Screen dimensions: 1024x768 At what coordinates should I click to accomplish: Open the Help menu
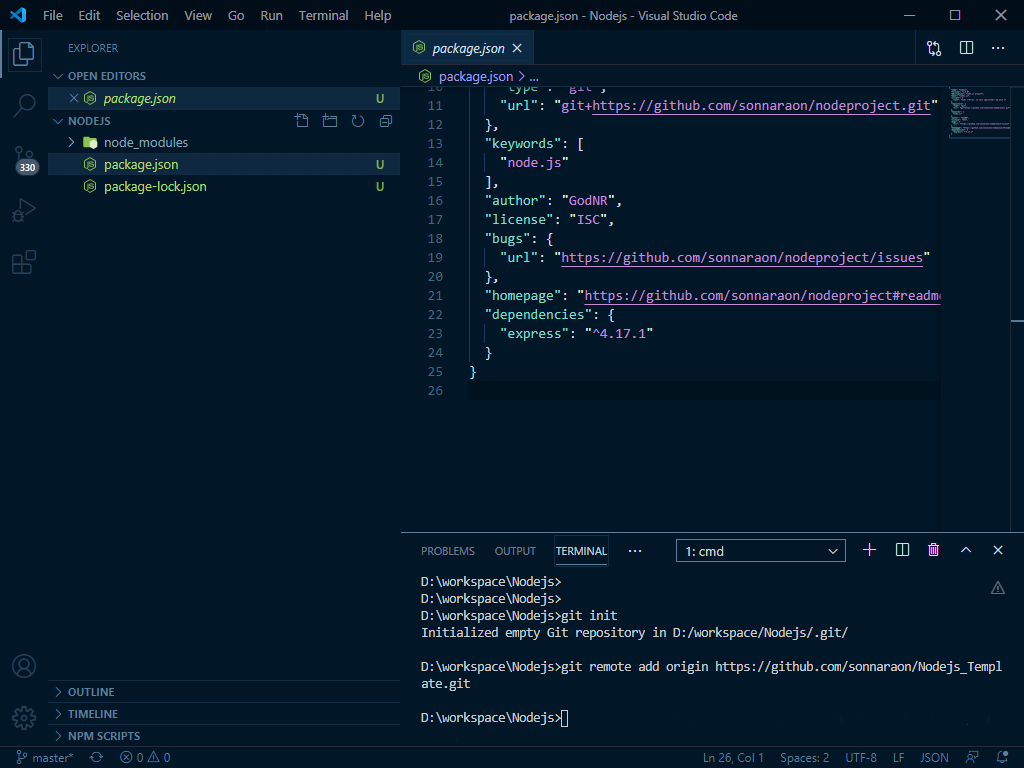[x=377, y=15]
